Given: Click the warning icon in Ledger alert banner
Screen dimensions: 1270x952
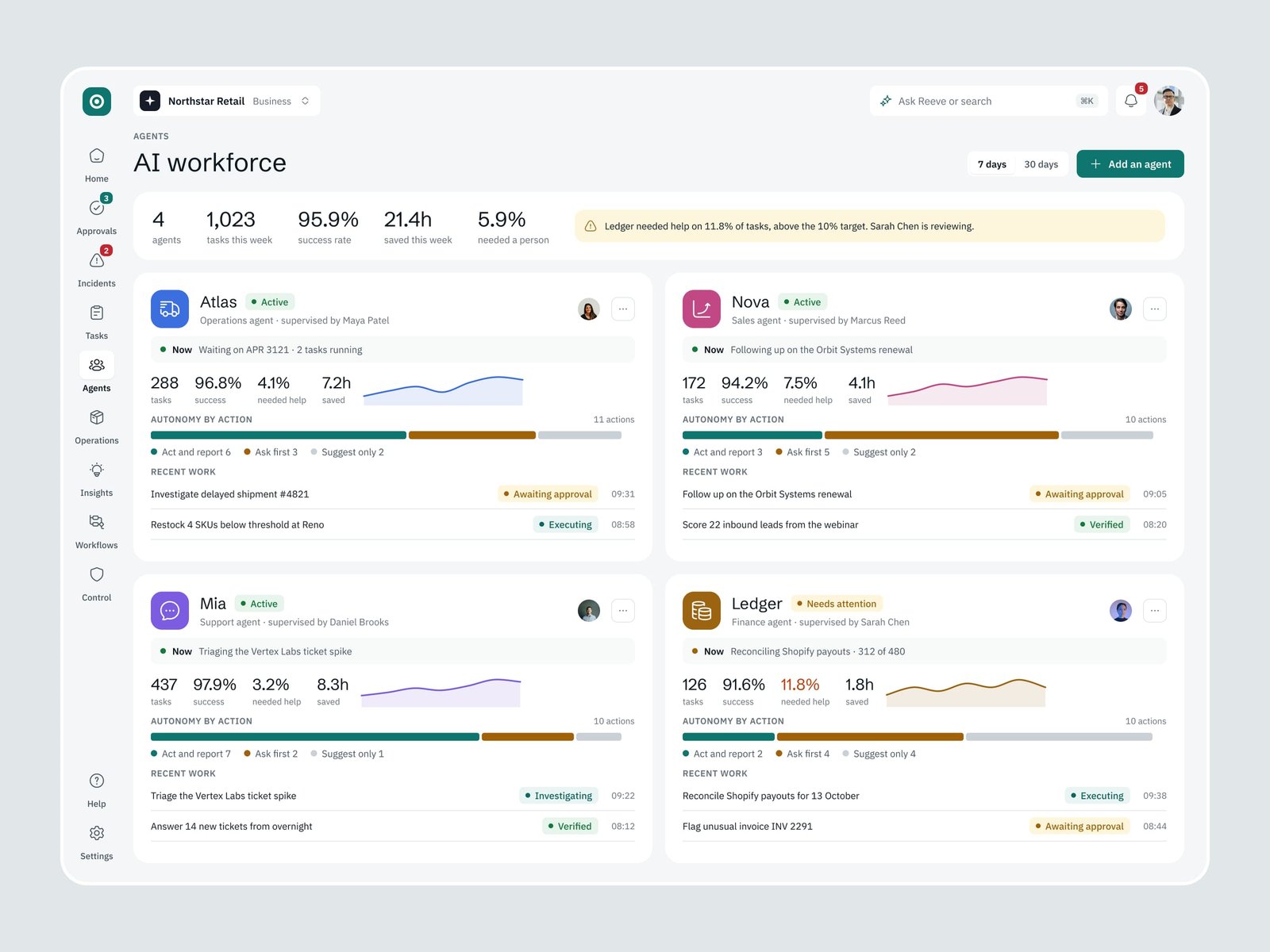Looking at the screenshot, I should (x=591, y=226).
